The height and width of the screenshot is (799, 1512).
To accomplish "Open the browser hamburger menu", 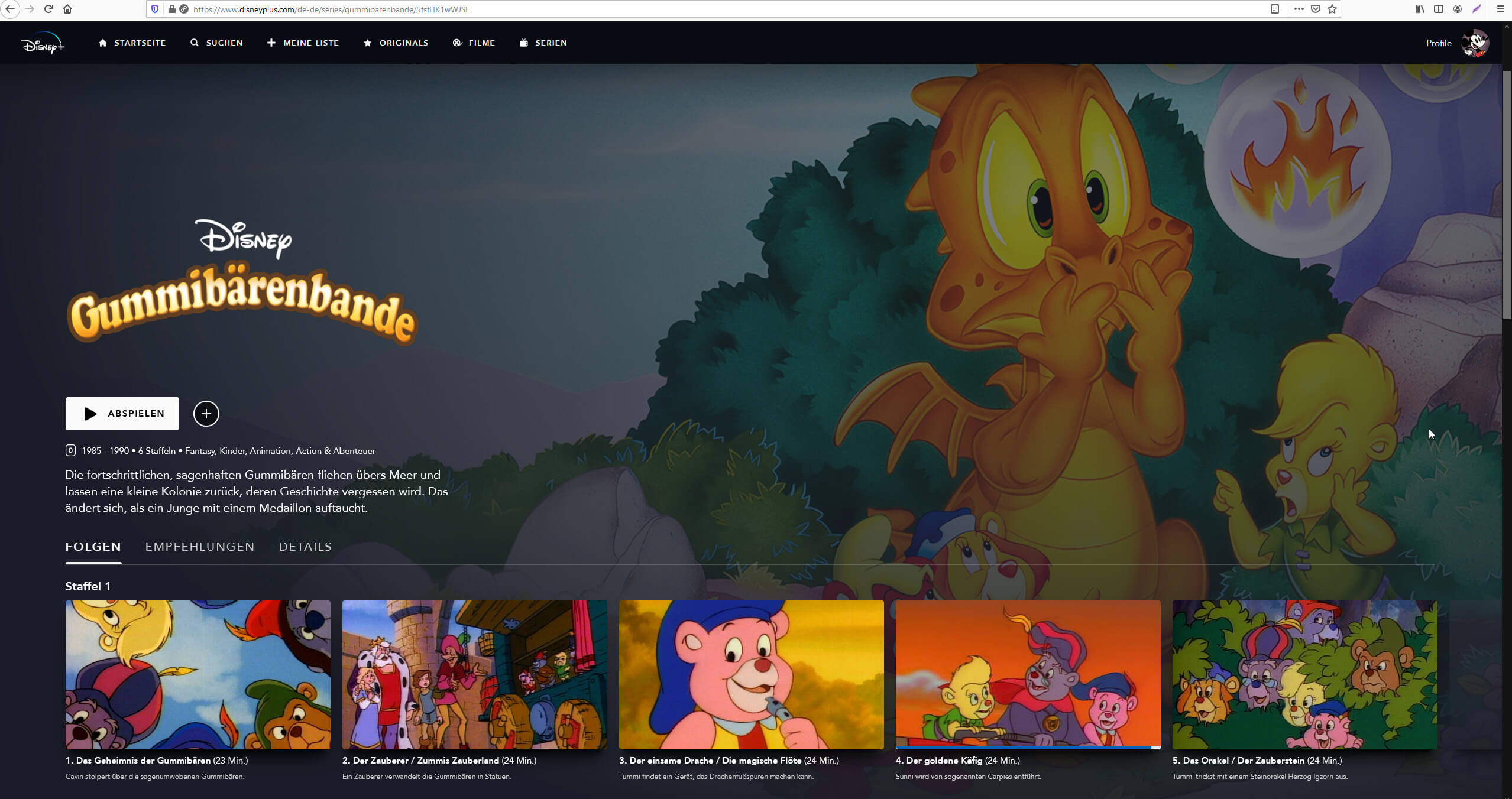I will click(x=1500, y=9).
